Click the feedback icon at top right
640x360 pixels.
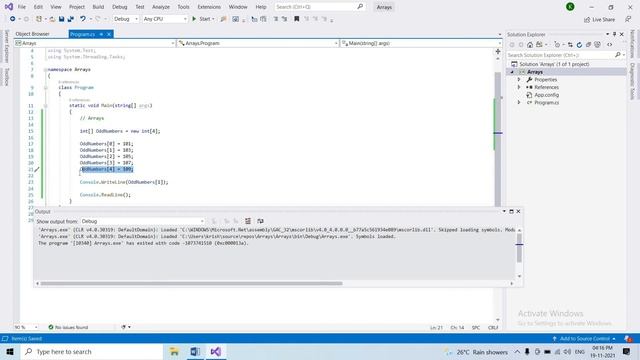pyautogui.click(x=628, y=19)
